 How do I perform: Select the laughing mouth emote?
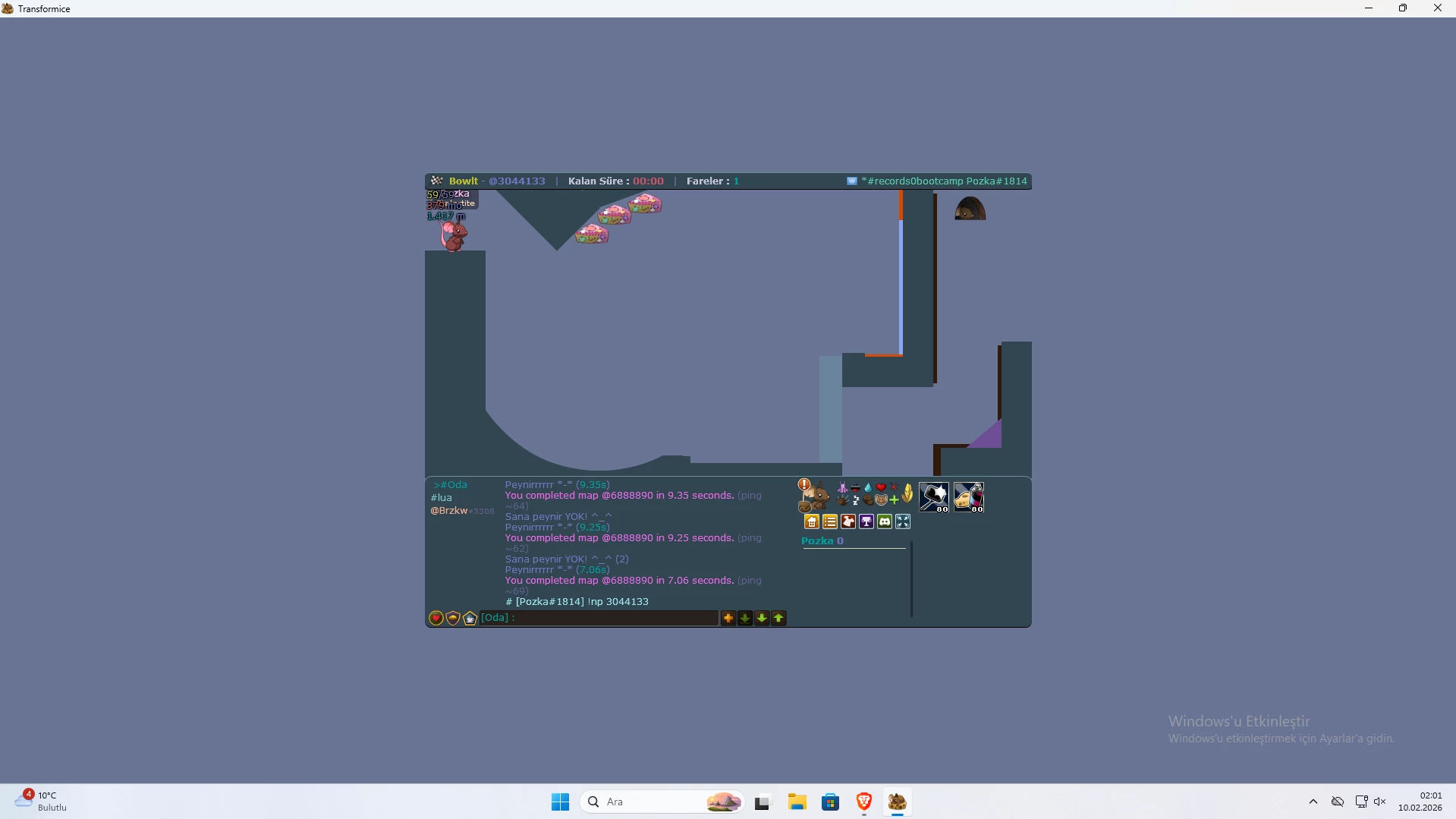tap(855, 488)
